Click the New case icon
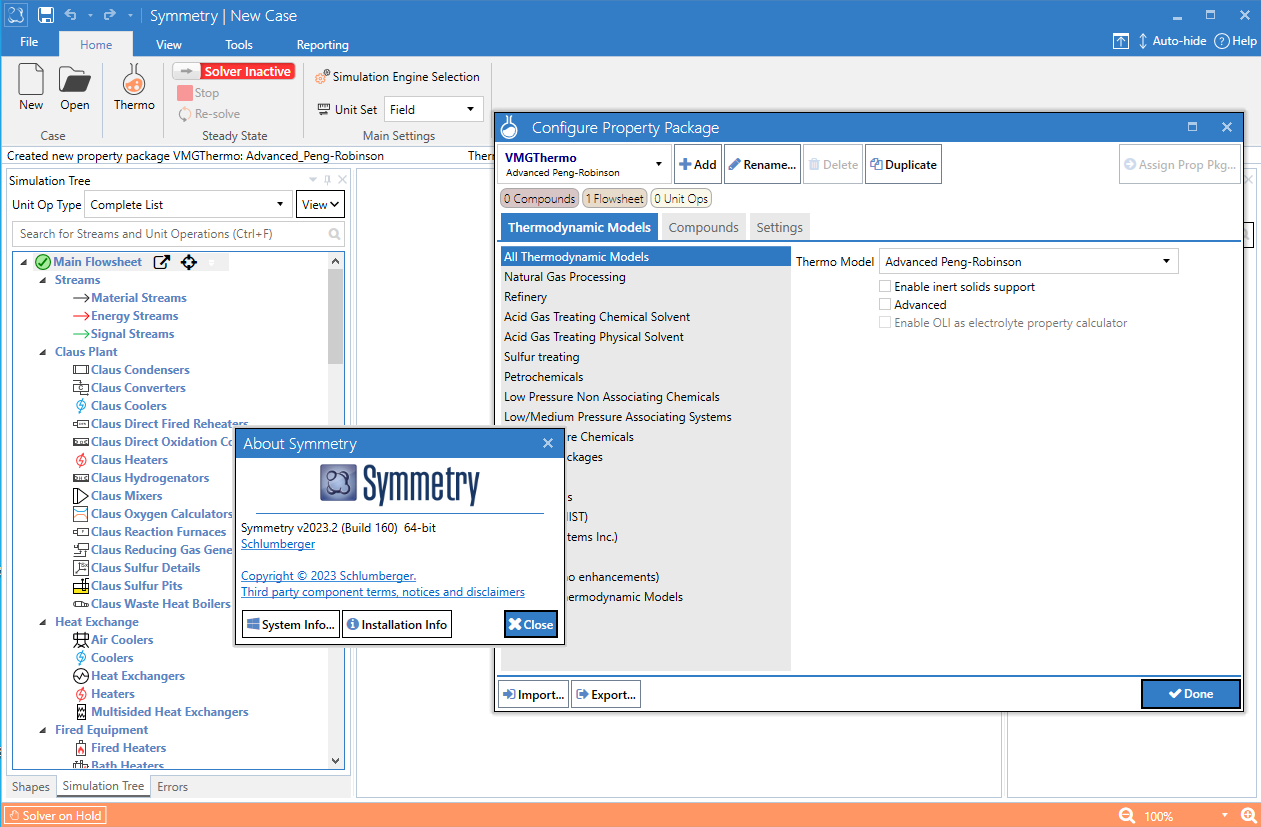 click(31, 80)
